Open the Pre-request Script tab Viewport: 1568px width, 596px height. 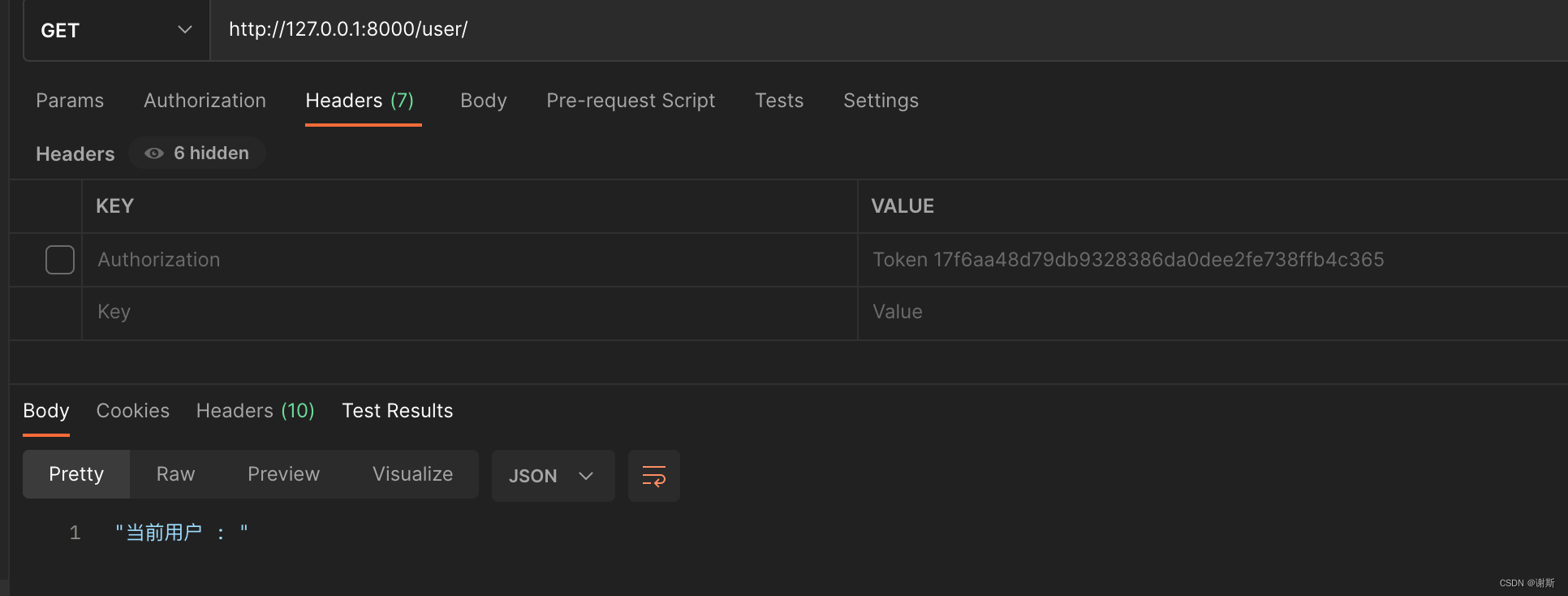point(631,101)
